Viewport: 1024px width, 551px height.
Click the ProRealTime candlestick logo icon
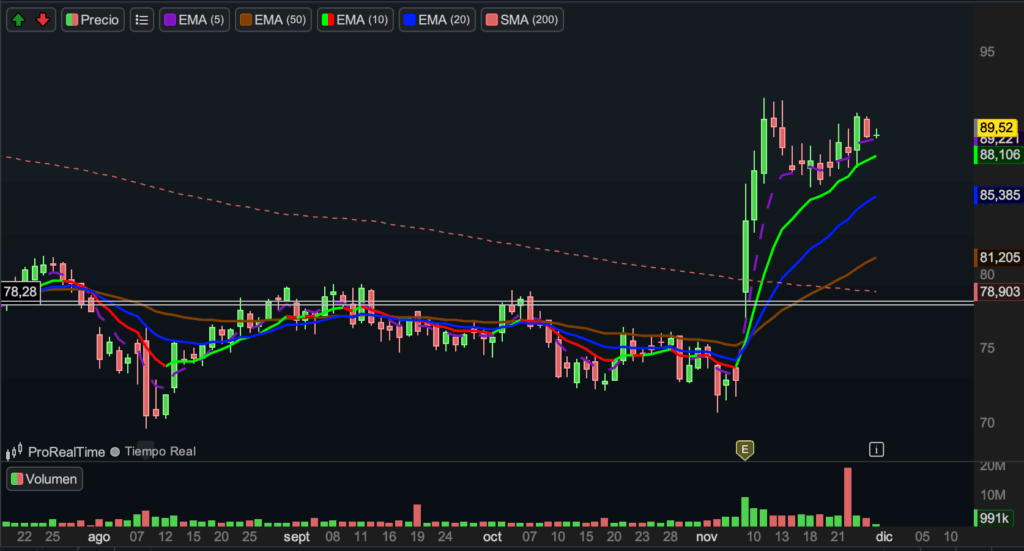point(14,452)
